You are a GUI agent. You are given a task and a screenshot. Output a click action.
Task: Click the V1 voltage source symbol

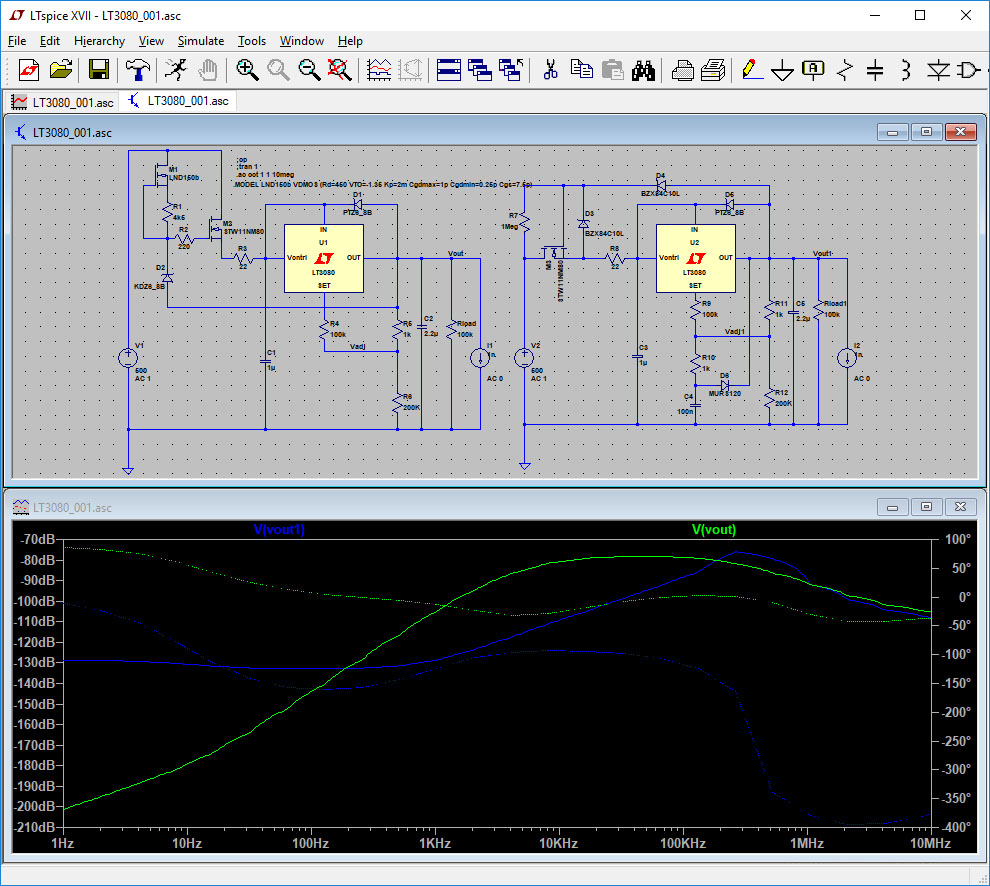128,358
